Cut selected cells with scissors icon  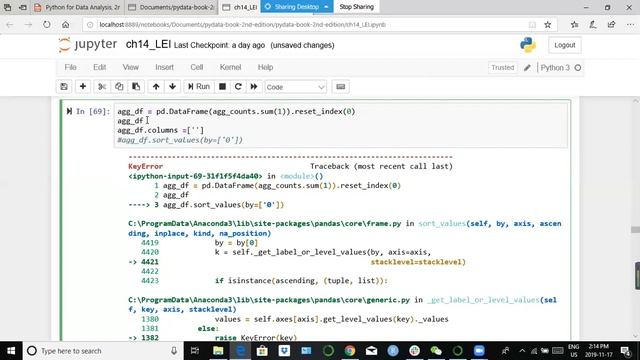click(102, 87)
